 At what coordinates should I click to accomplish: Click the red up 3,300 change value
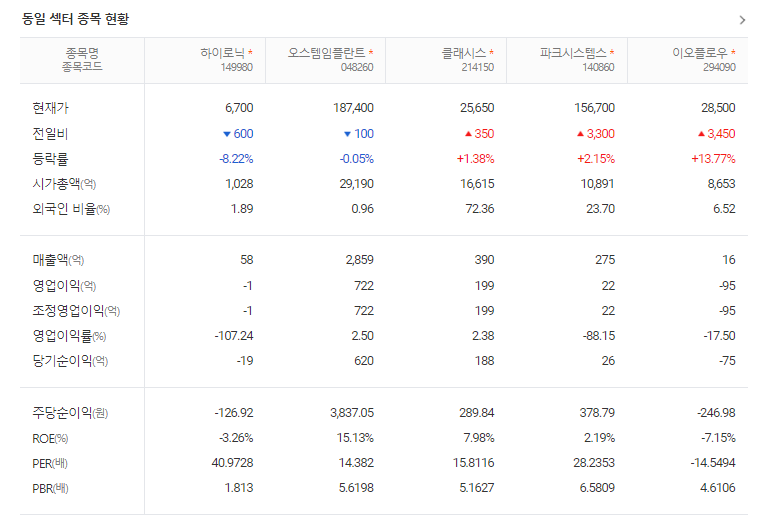point(596,134)
